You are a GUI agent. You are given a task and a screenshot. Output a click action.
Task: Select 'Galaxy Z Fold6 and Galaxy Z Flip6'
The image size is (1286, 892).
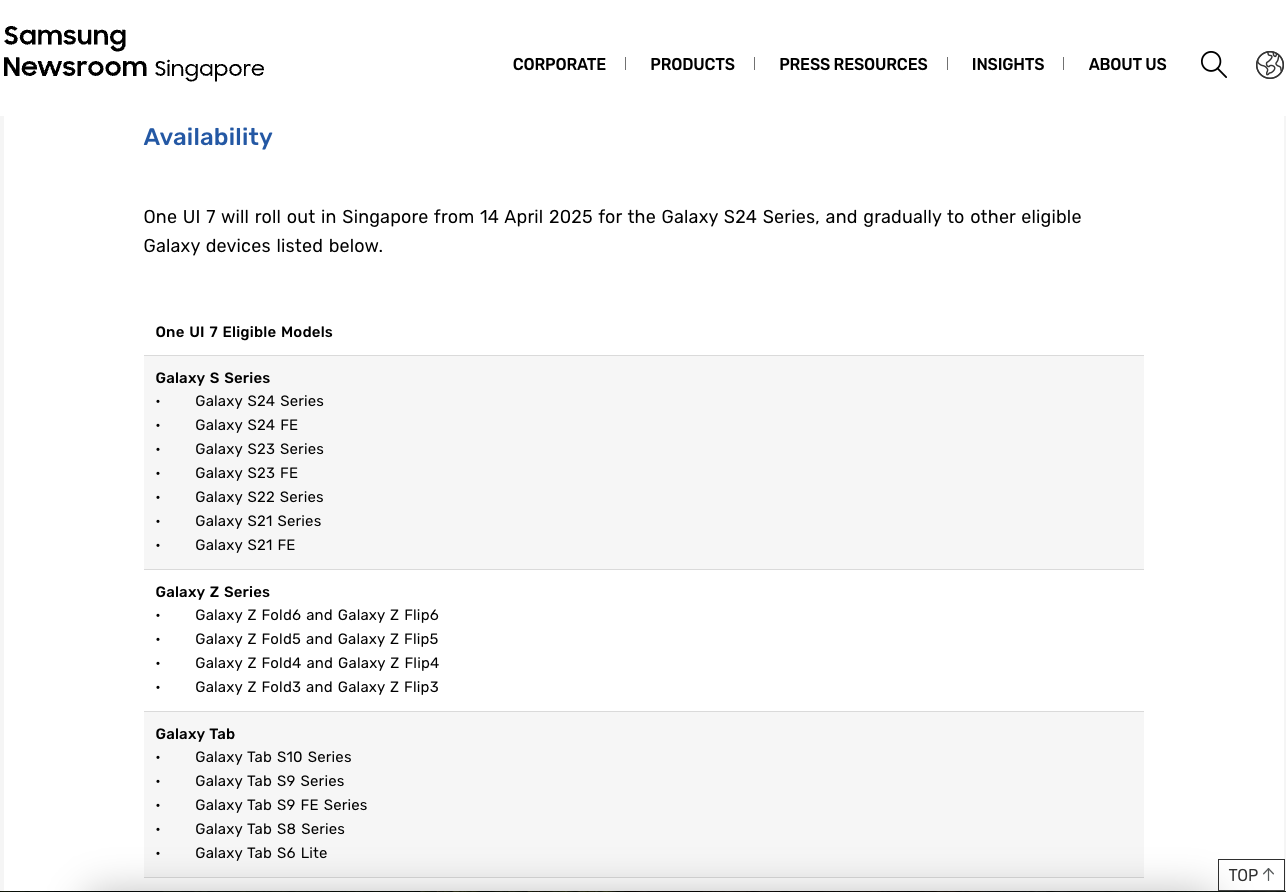317,615
